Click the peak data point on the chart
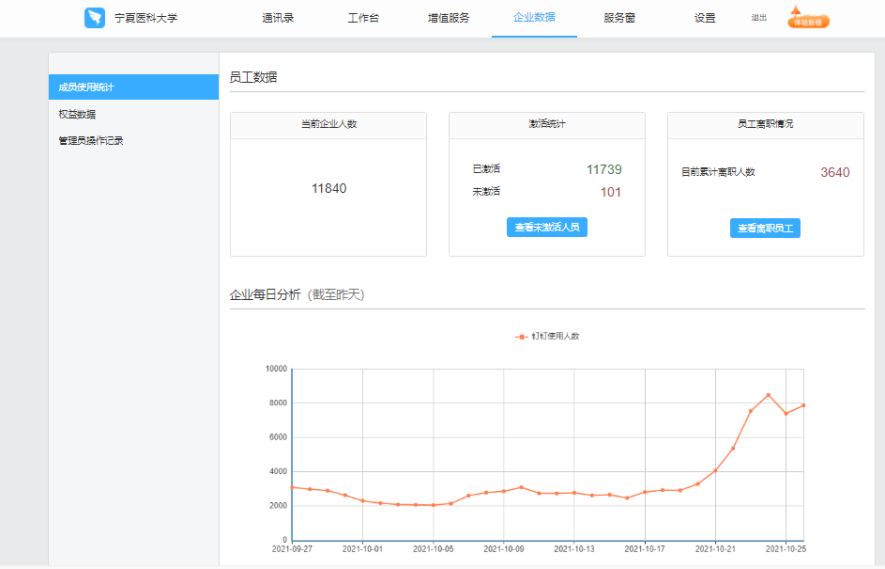The width and height of the screenshot is (885, 569). 768,395
